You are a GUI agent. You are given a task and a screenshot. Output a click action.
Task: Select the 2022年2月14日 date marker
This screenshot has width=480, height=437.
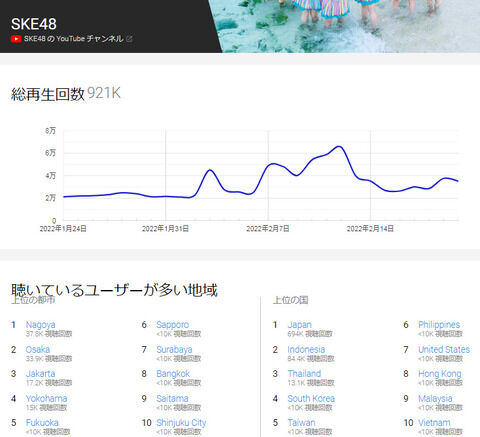pyautogui.click(x=370, y=229)
